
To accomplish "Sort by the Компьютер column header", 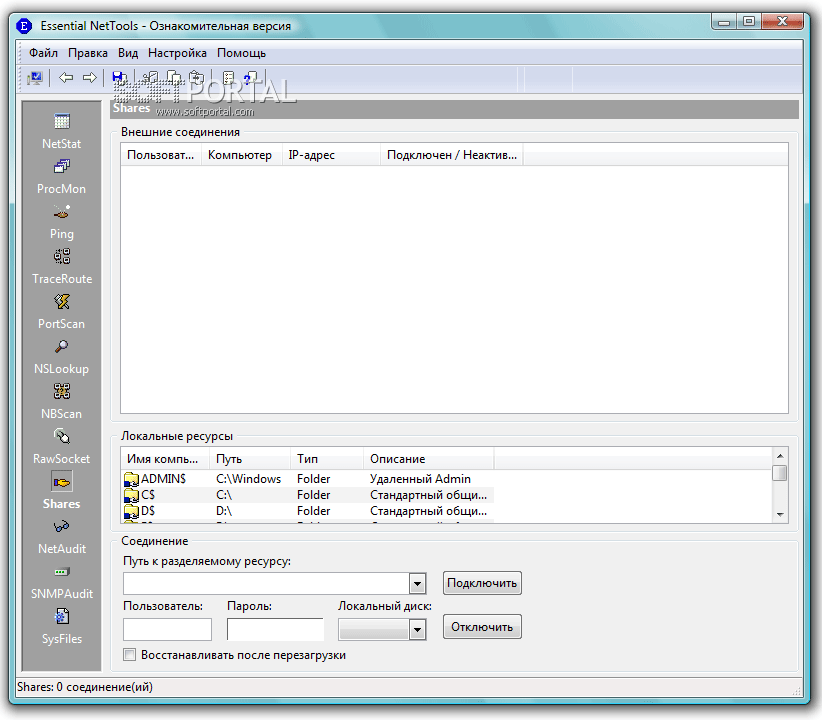I will point(242,155).
